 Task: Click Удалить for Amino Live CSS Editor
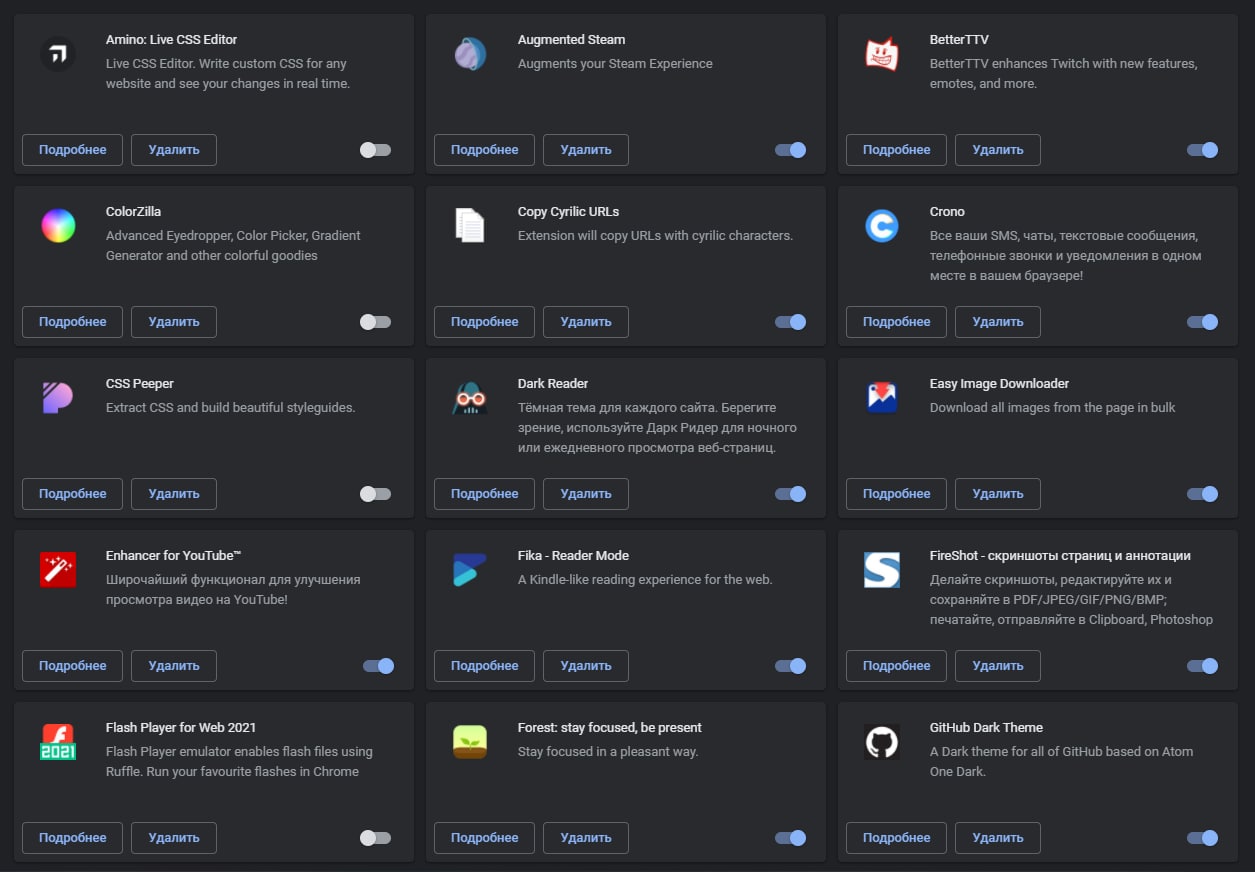pos(174,150)
